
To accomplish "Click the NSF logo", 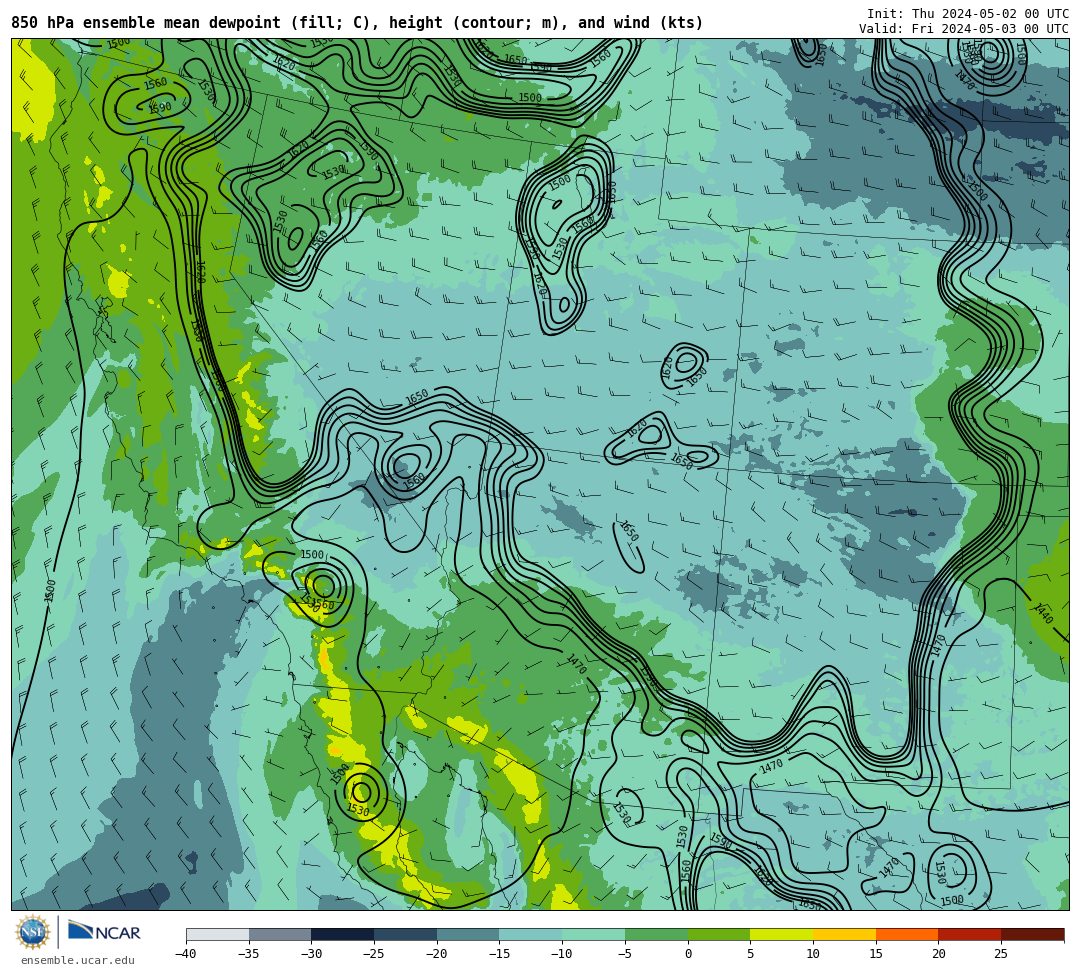I will [32, 933].
